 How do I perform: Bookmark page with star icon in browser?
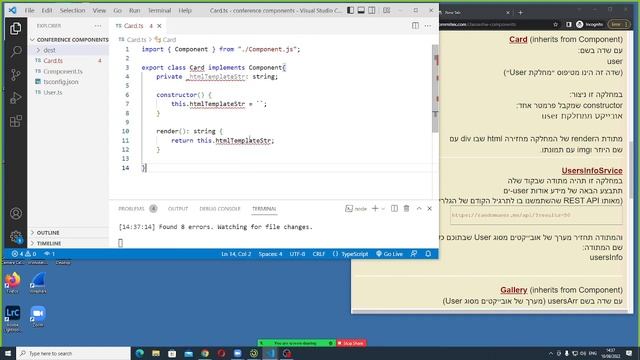[x=556, y=24]
